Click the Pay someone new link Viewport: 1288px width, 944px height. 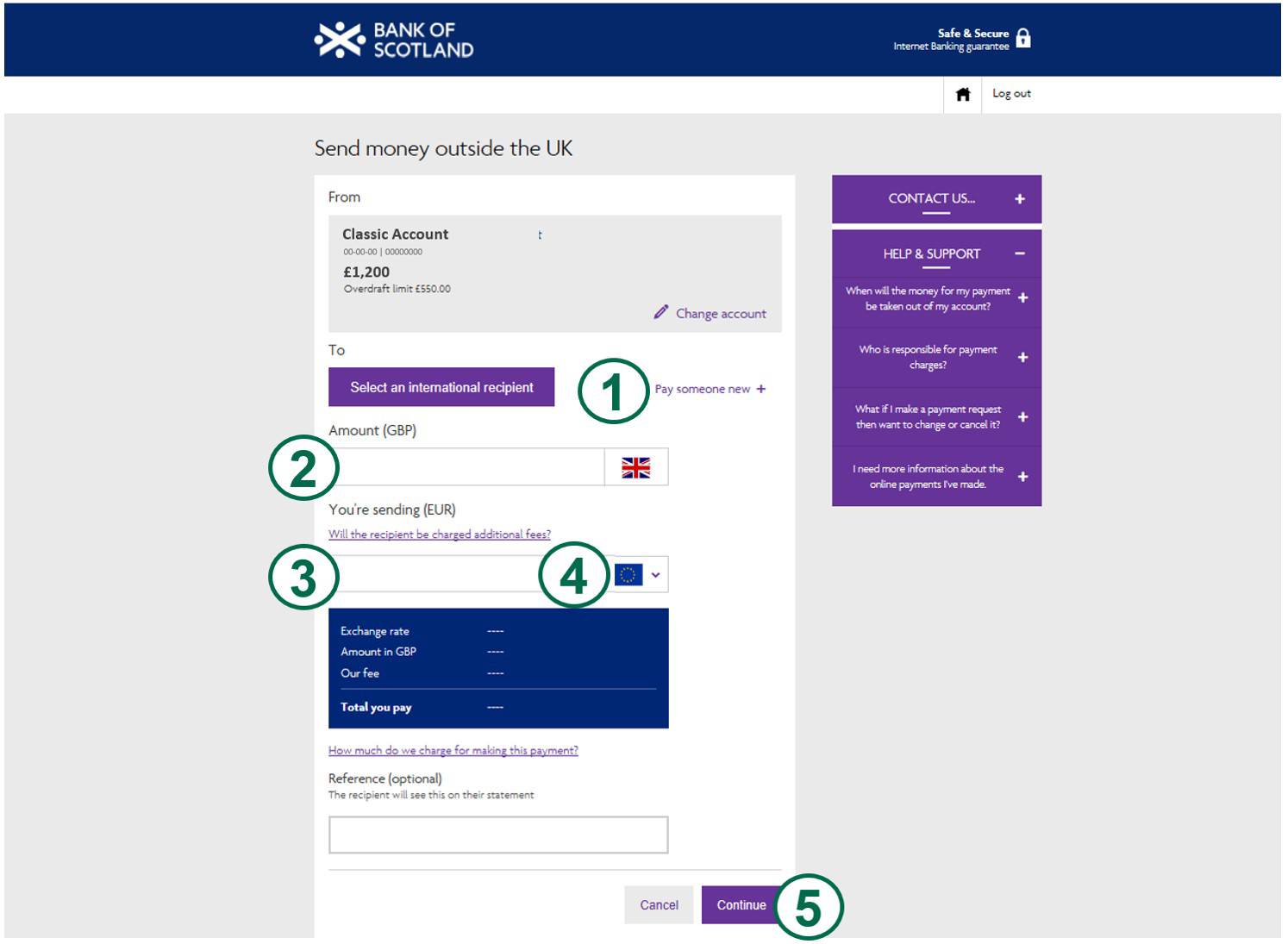(703, 389)
